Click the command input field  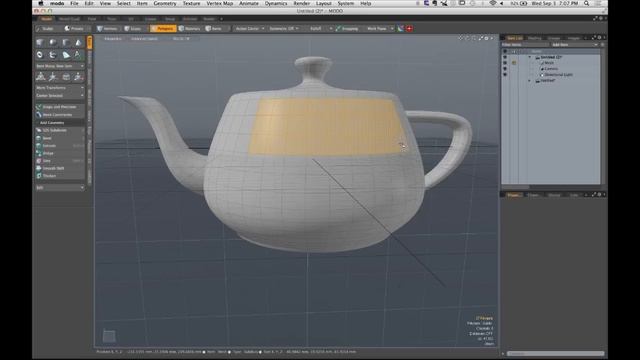coord(556,353)
